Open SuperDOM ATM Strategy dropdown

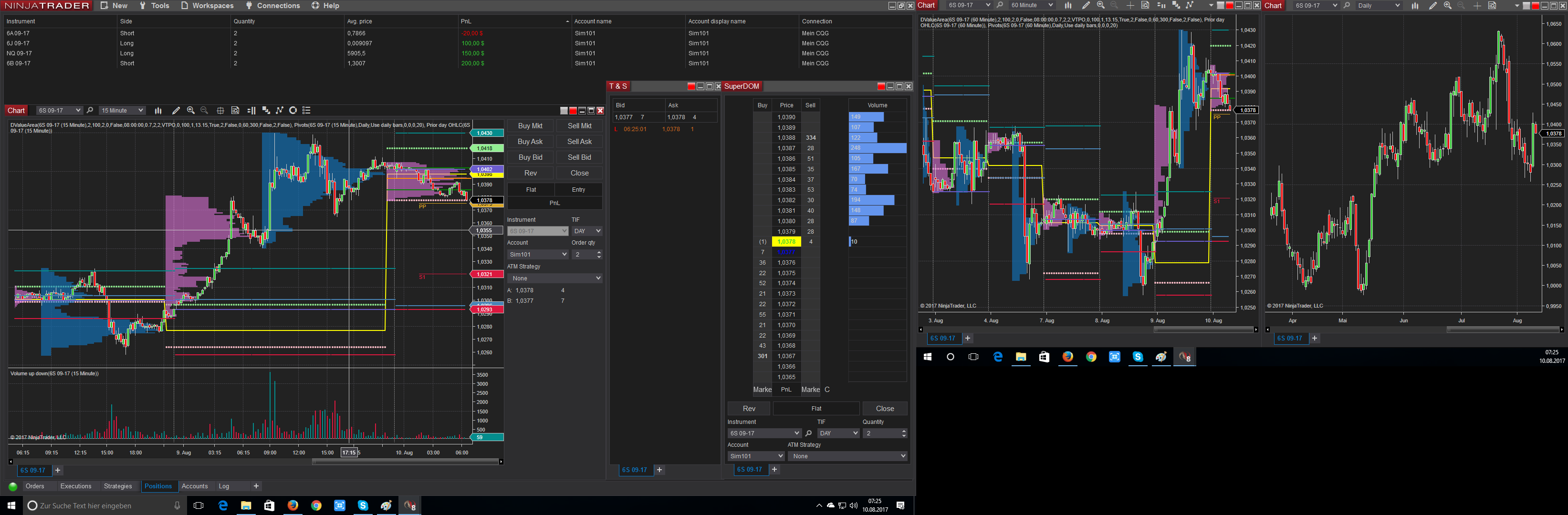tap(847, 456)
